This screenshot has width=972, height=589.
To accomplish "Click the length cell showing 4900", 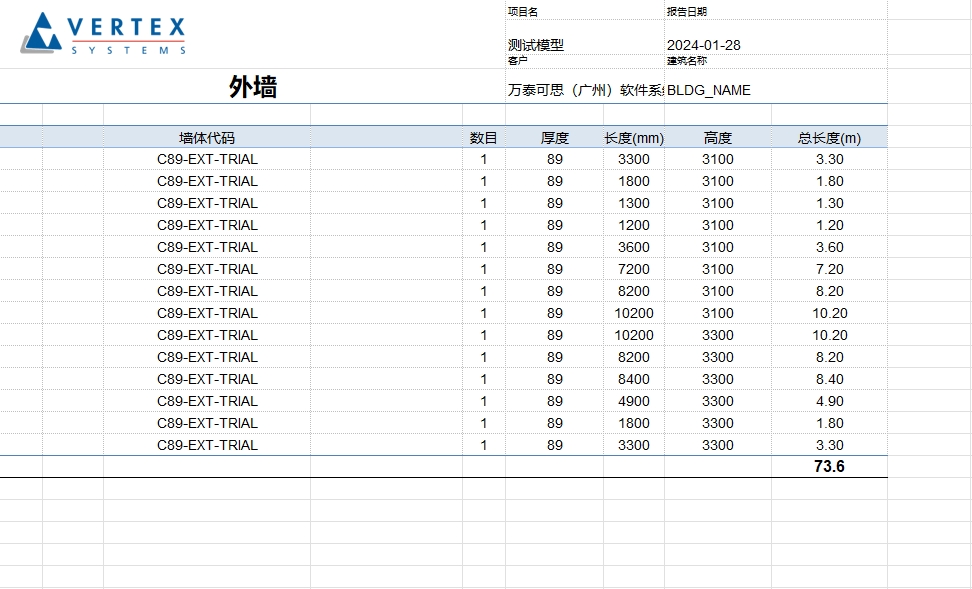I will tap(634, 401).
